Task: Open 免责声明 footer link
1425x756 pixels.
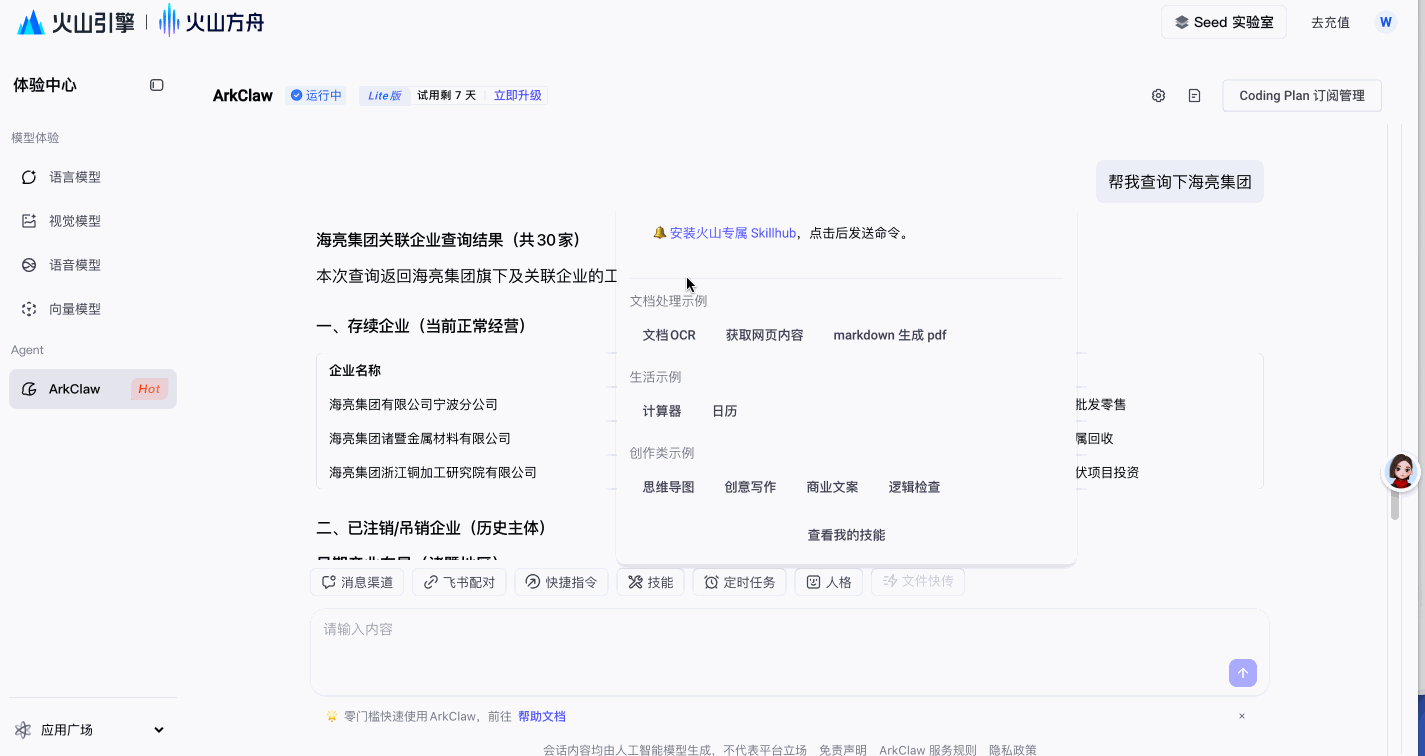Action: pyautogui.click(x=843, y=750)
